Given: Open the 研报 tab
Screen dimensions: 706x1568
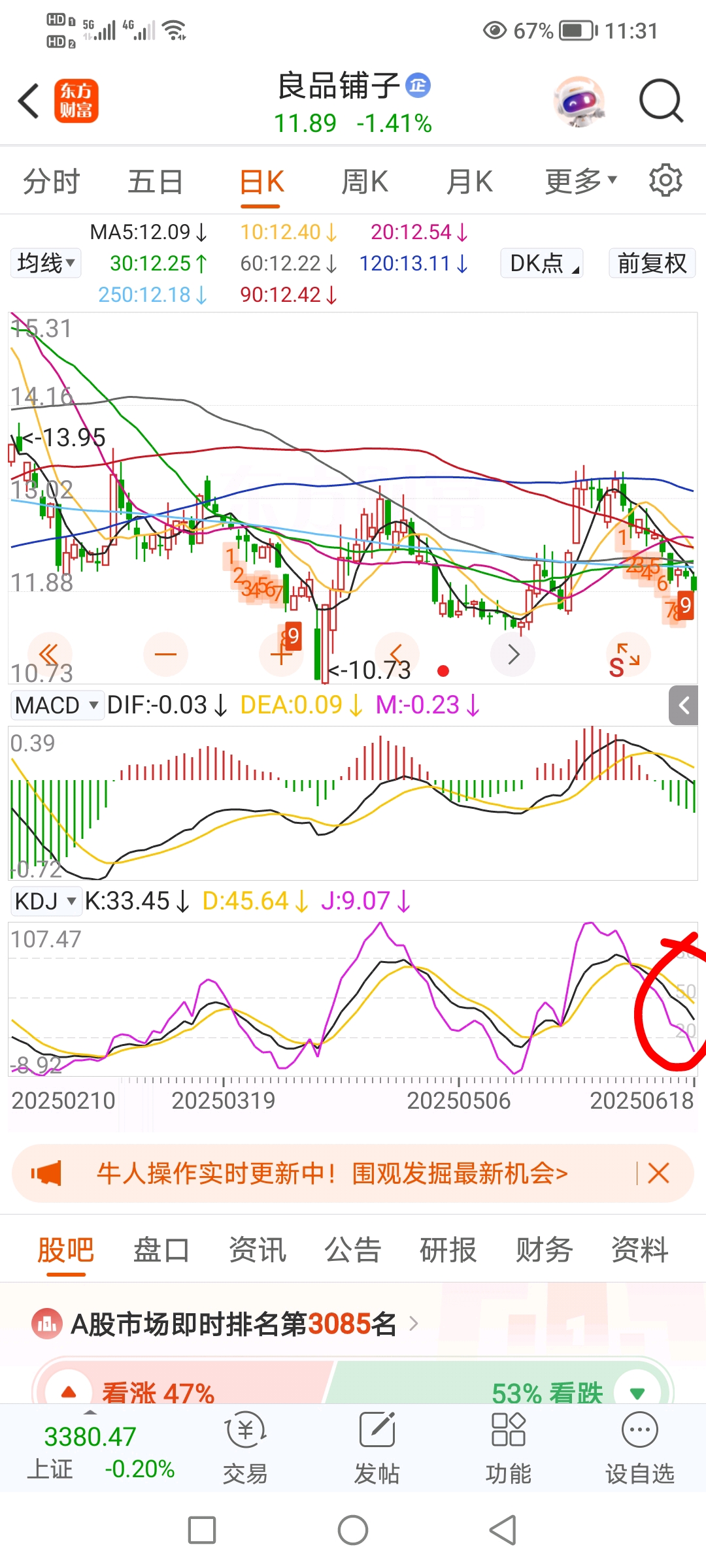Looking at the screenshot, I should coord(448,1250).
